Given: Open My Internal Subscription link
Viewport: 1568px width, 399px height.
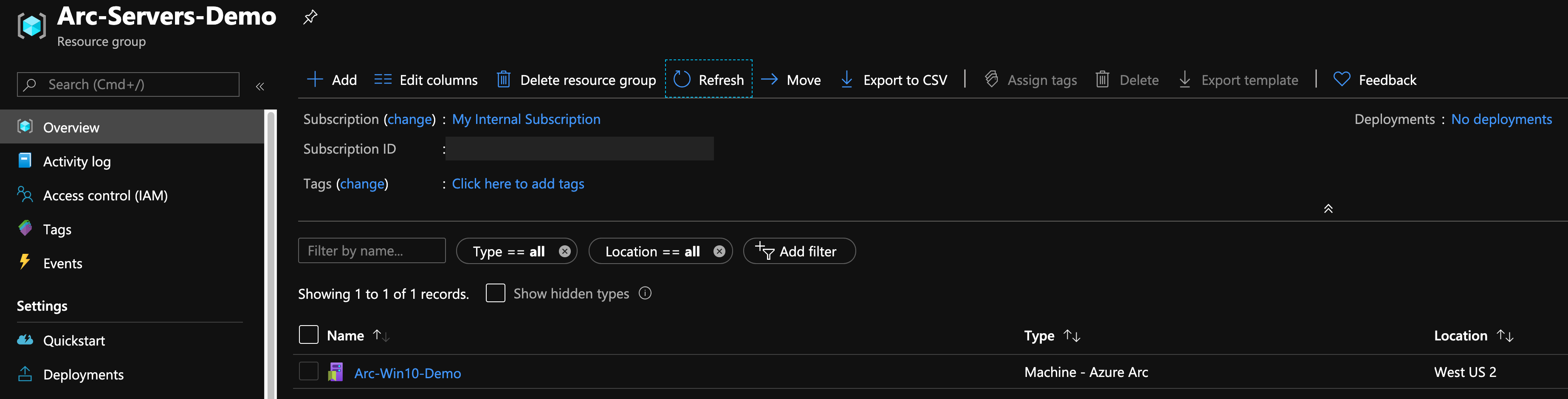Looking at the screenshot, I should [526, 119].
